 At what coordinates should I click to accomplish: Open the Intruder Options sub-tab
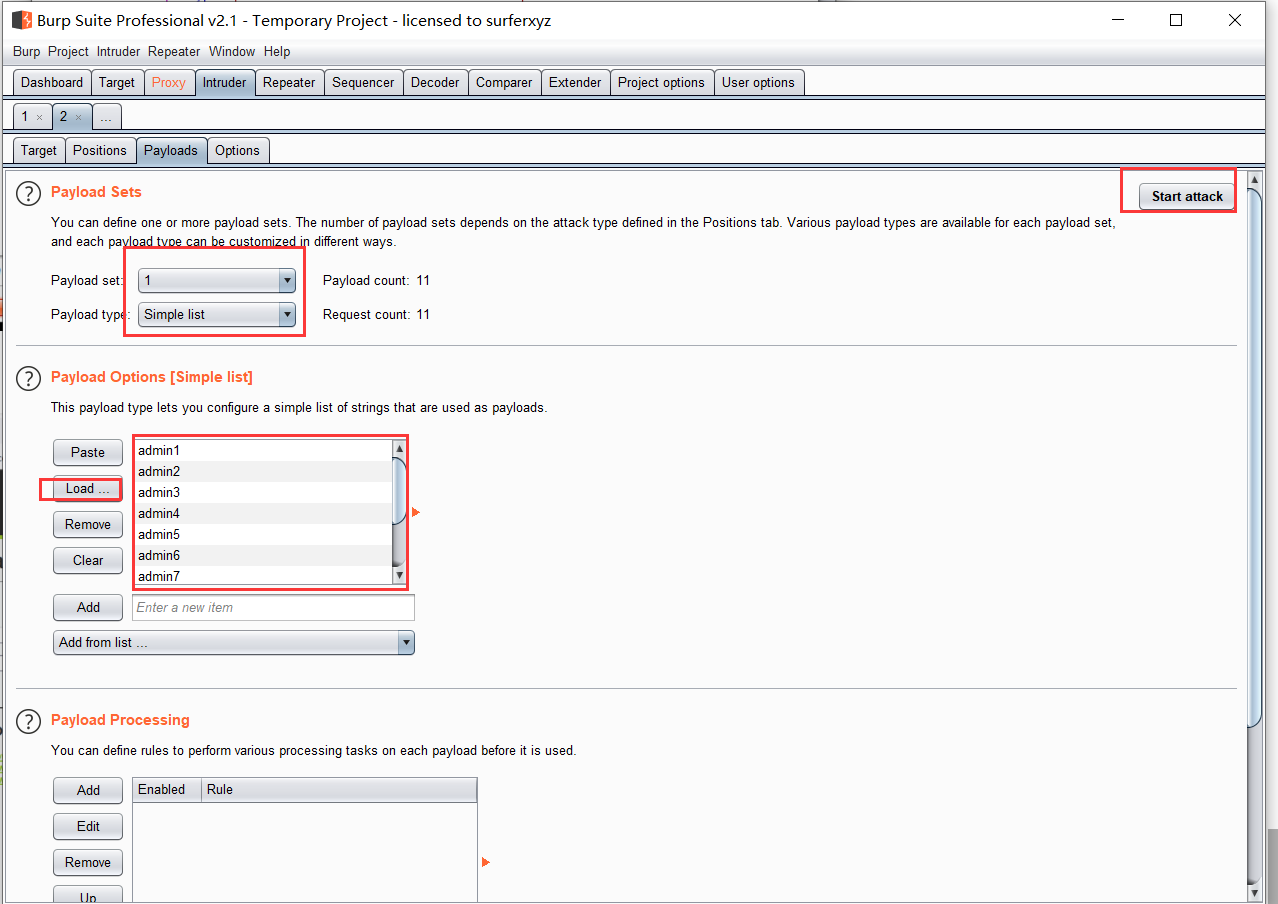tap(237, 151)
